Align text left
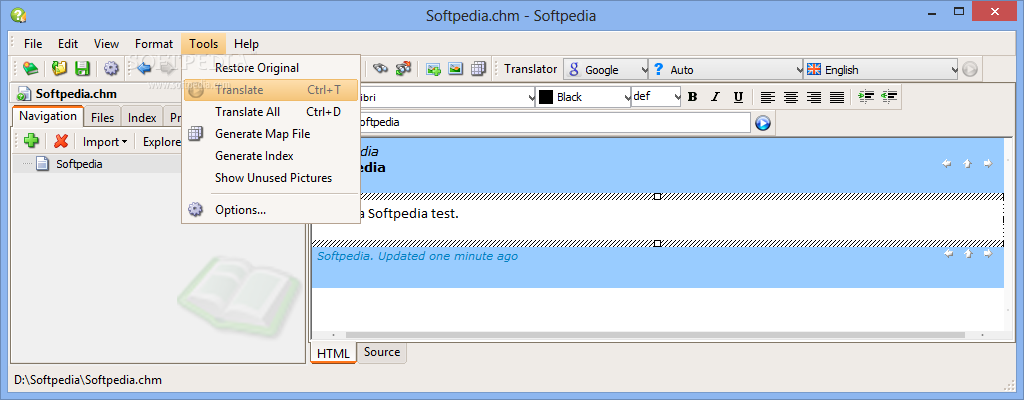The height and width of the screenshot is (400, 1024). tap(768, 97)
